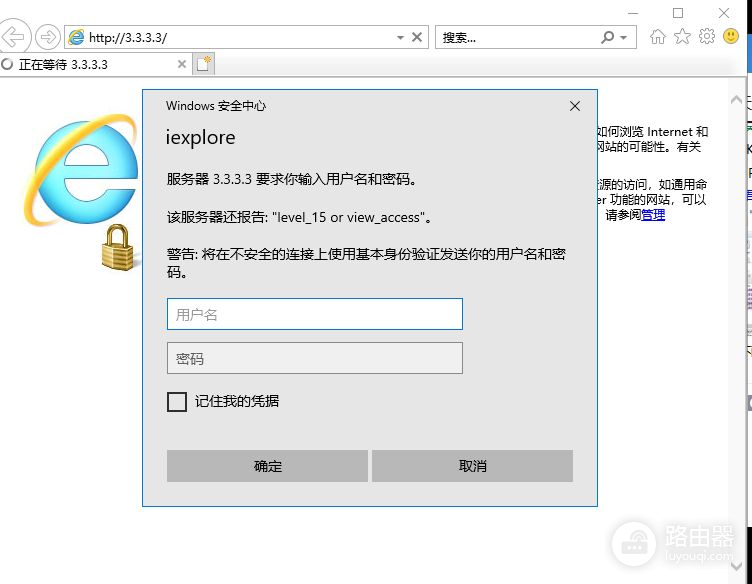752x584 pixels.
Task: Open the Home page icon
Action: coord(657,37)
